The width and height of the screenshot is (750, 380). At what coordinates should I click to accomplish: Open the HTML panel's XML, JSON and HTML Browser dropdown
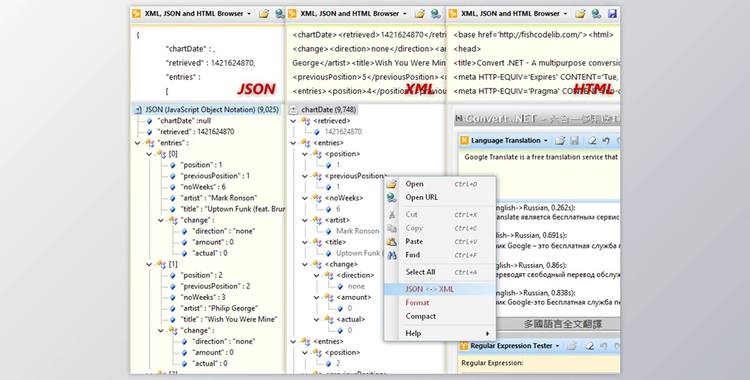(565, 14)
